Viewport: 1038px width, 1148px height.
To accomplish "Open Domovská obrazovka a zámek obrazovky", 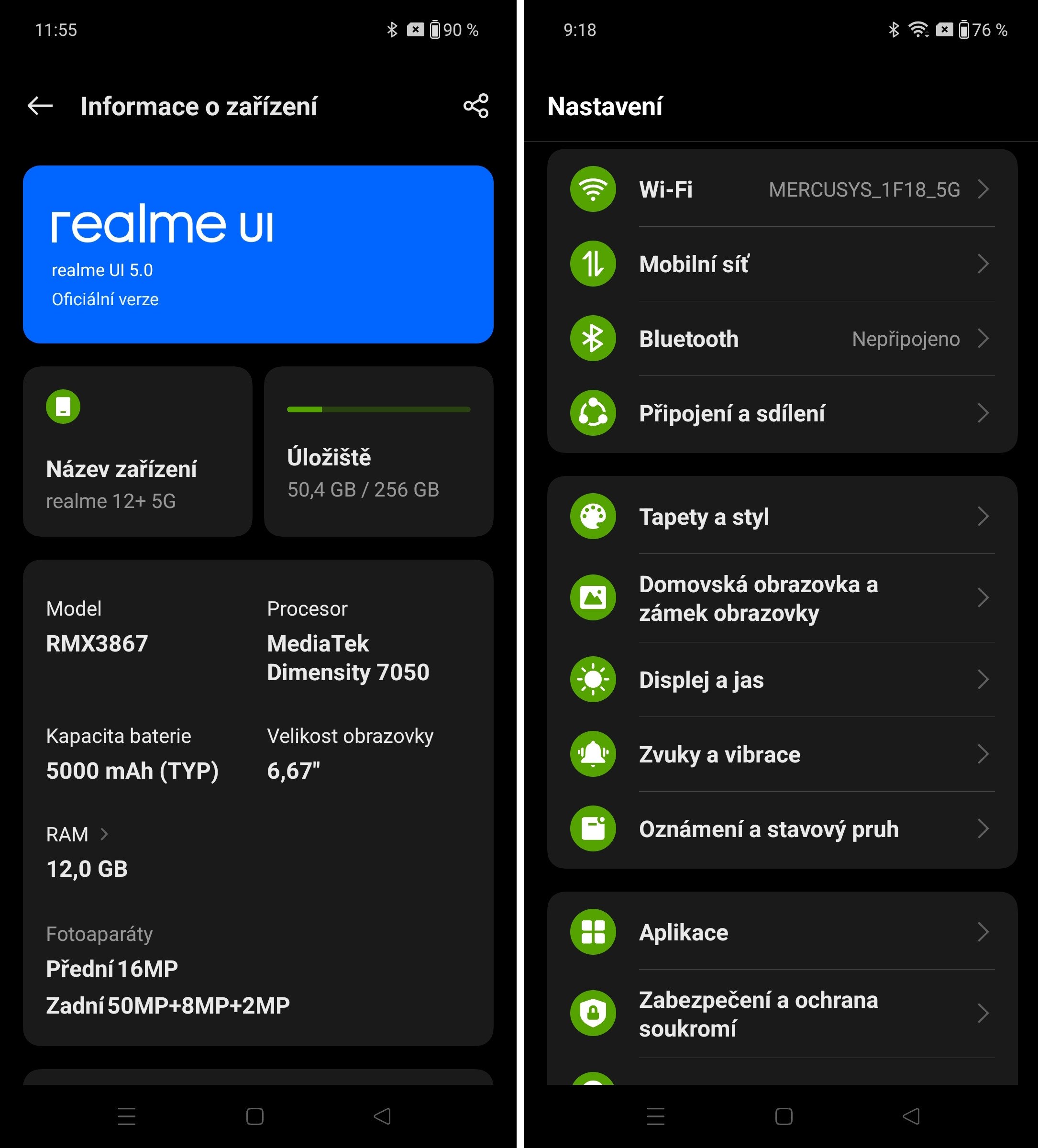I will coord(759,598).
